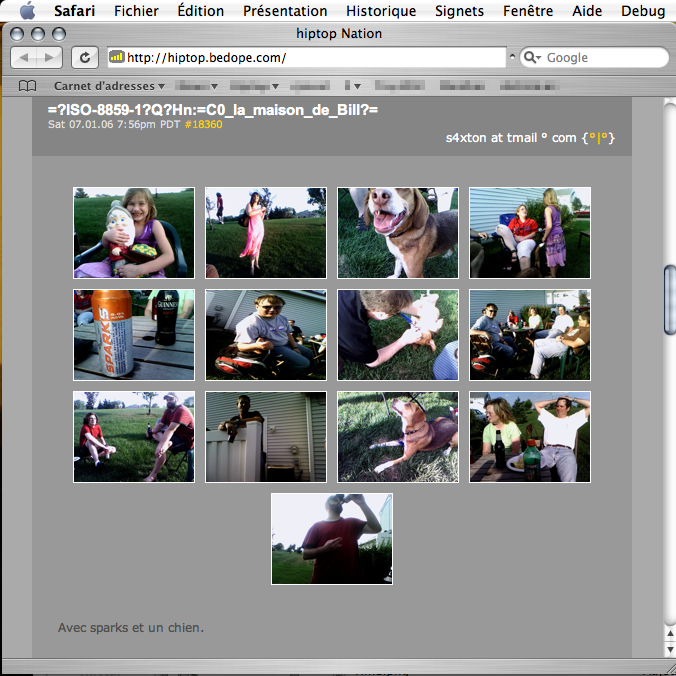Screen dimensions: 676x676
Task: Open the Historique menu
Action: coord(381,11)
